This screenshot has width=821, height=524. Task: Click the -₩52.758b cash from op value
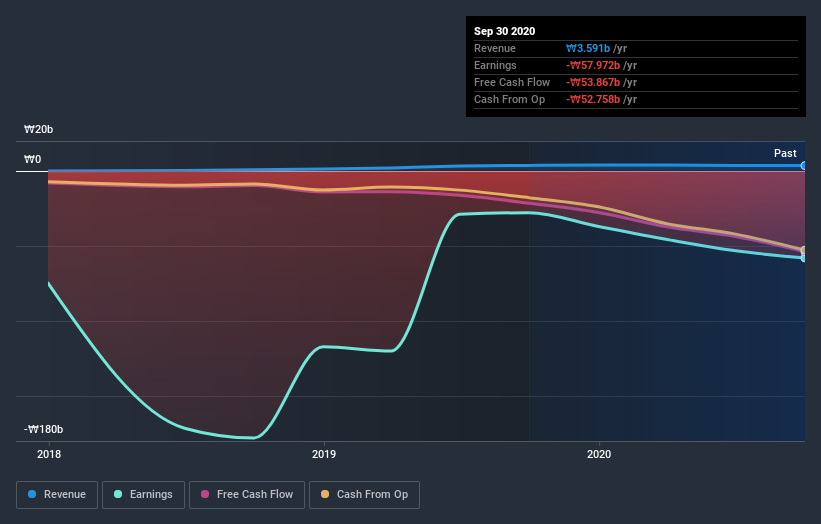[x=593, y=99]
